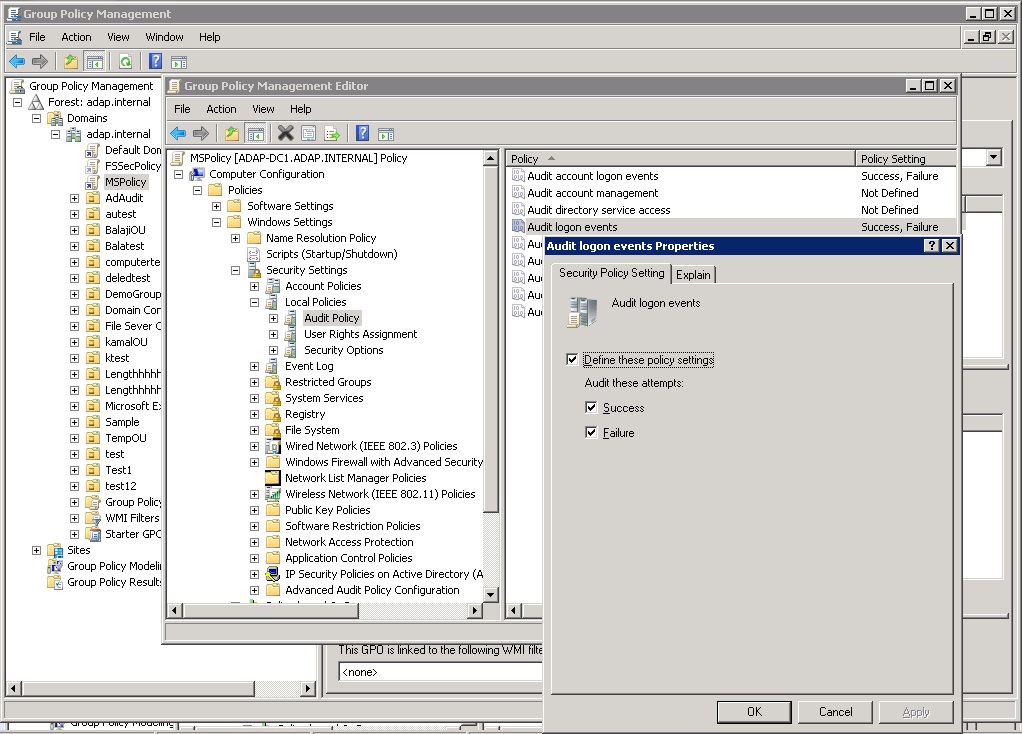Open the View menu in the Policy Editor
Viewport: 1022px width, 734px height.
pos(263,109)
